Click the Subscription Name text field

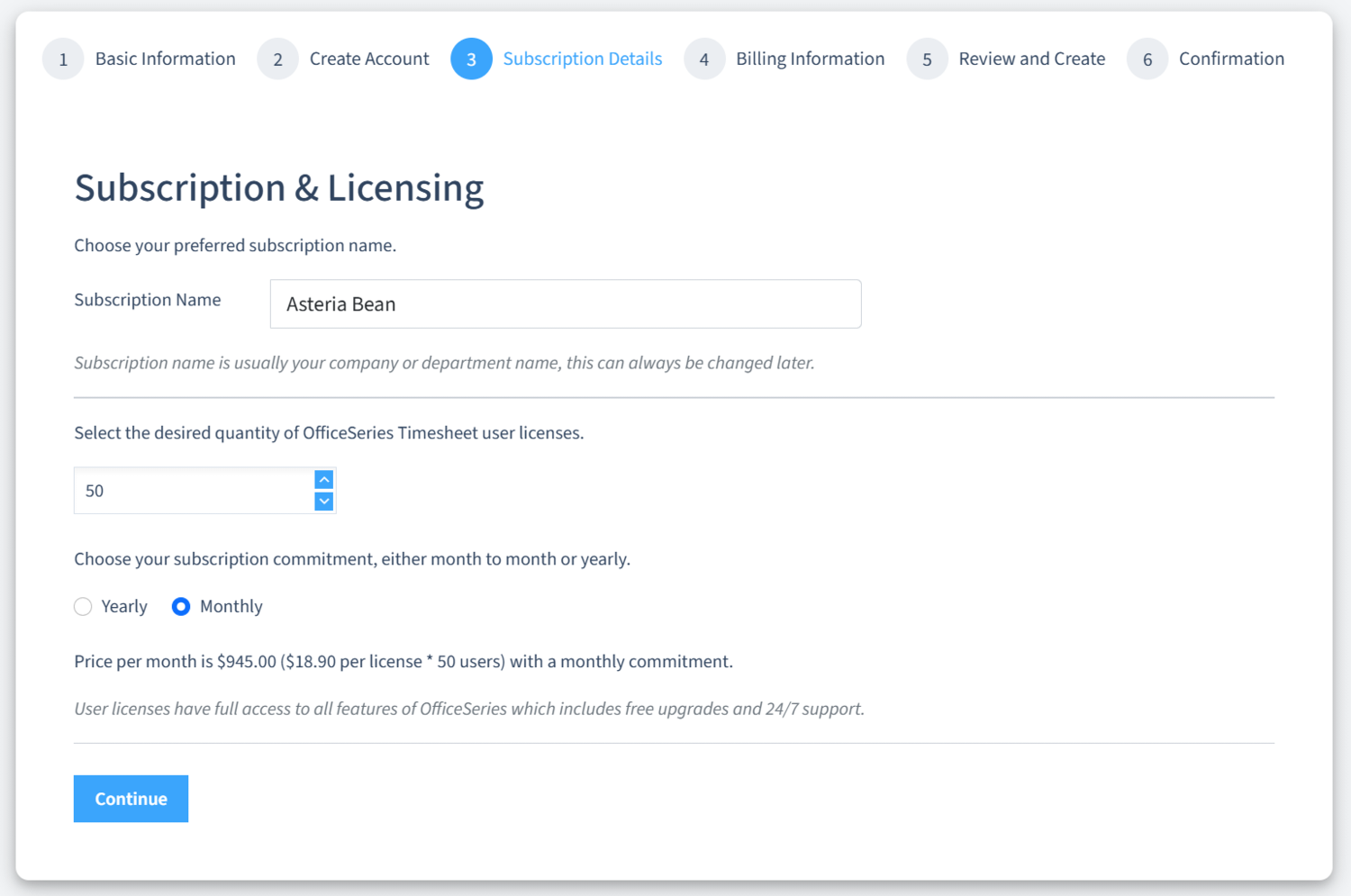coord(565,304)
